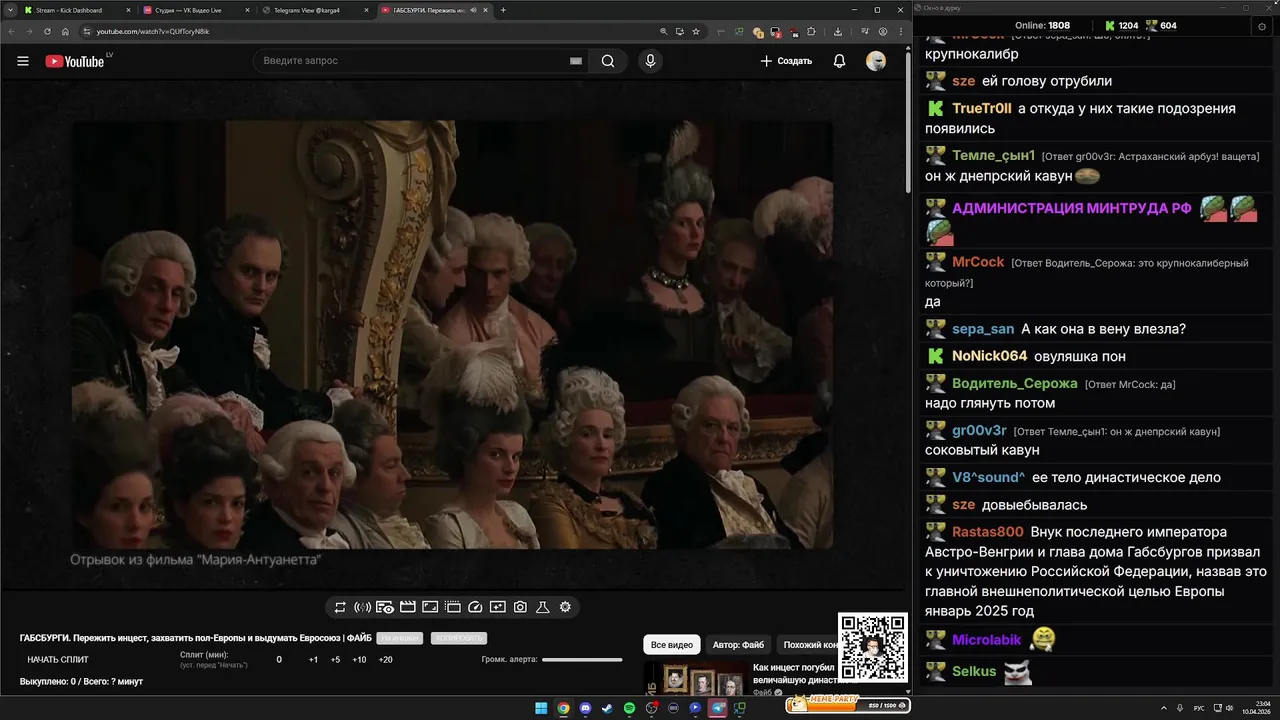Viewport: 1280px width, 720px height.
Task: Take a screenshot with camera icon
Action: (x=520, y=607)
